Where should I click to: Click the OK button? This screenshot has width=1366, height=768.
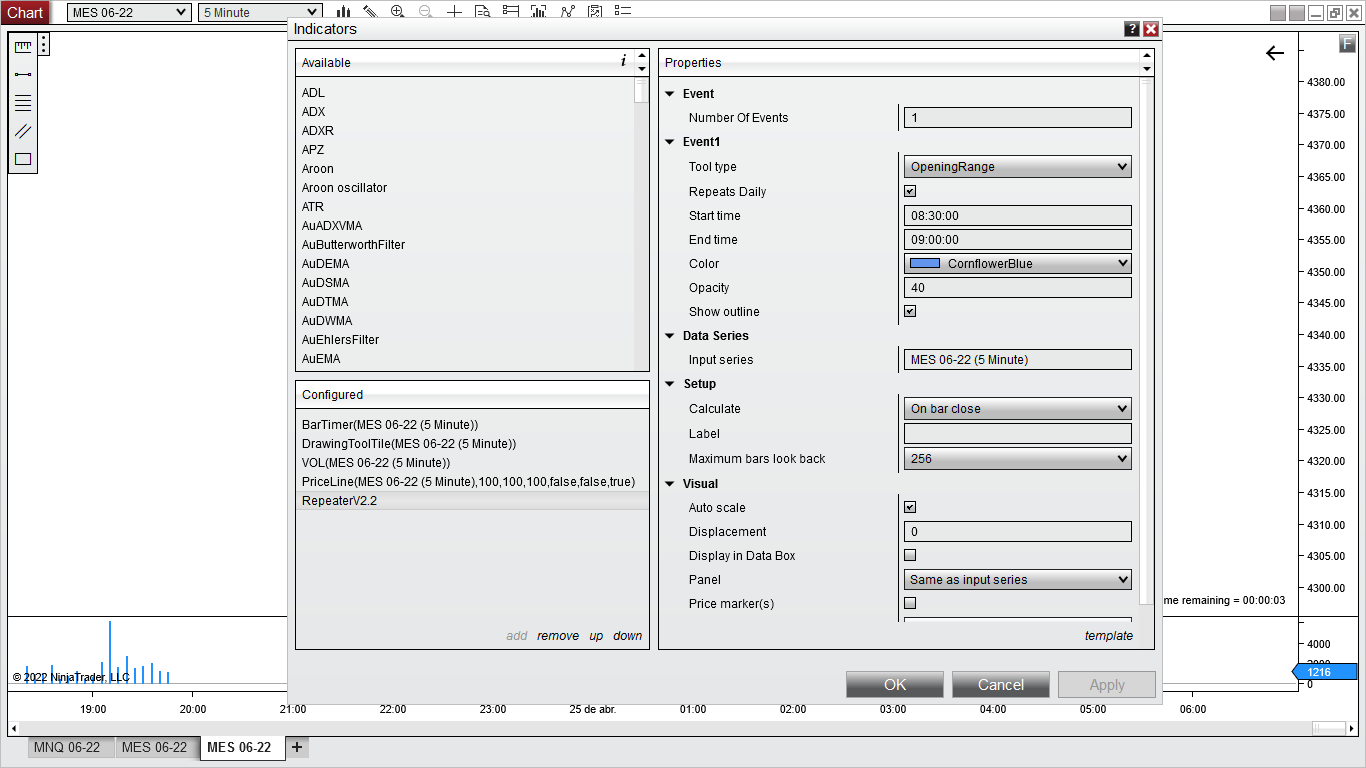[895, 685]
